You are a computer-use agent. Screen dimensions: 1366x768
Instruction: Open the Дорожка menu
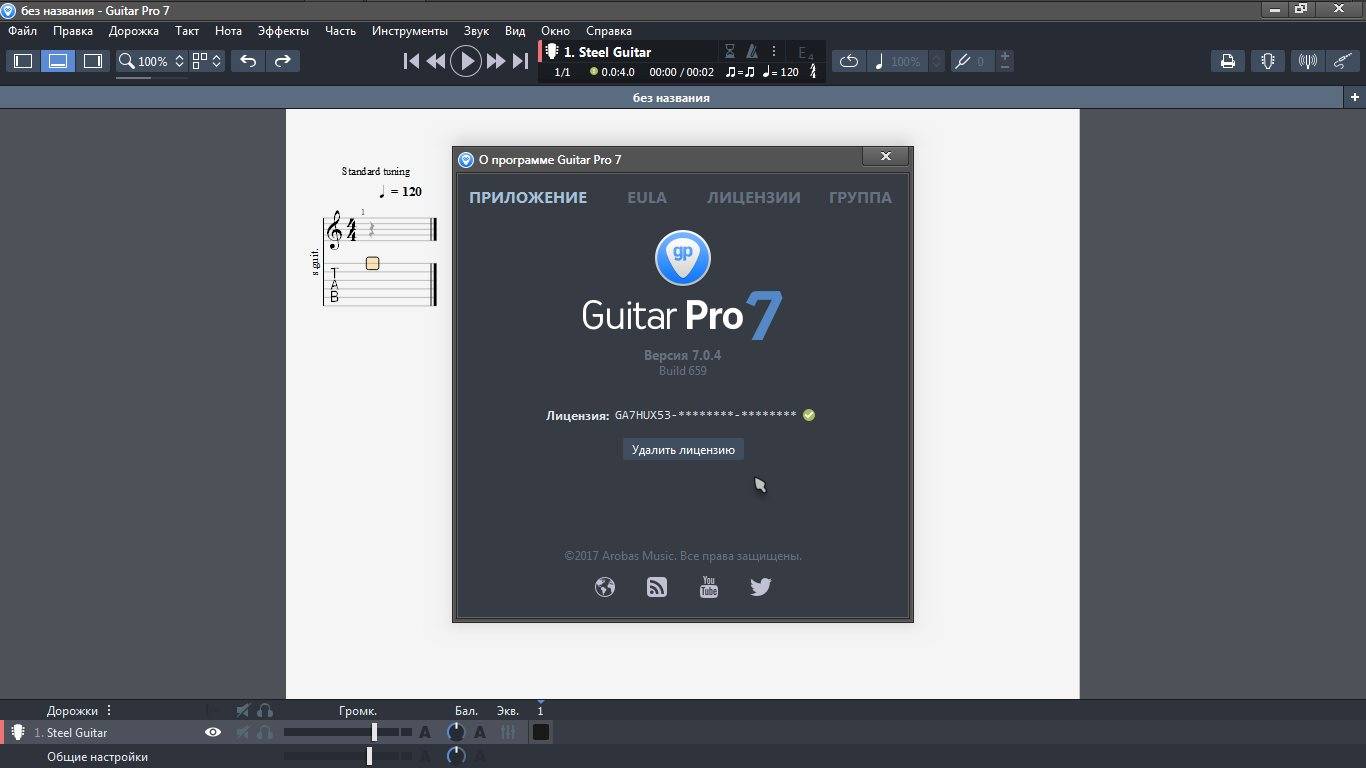pyautogui.click(x=134, y=31)
